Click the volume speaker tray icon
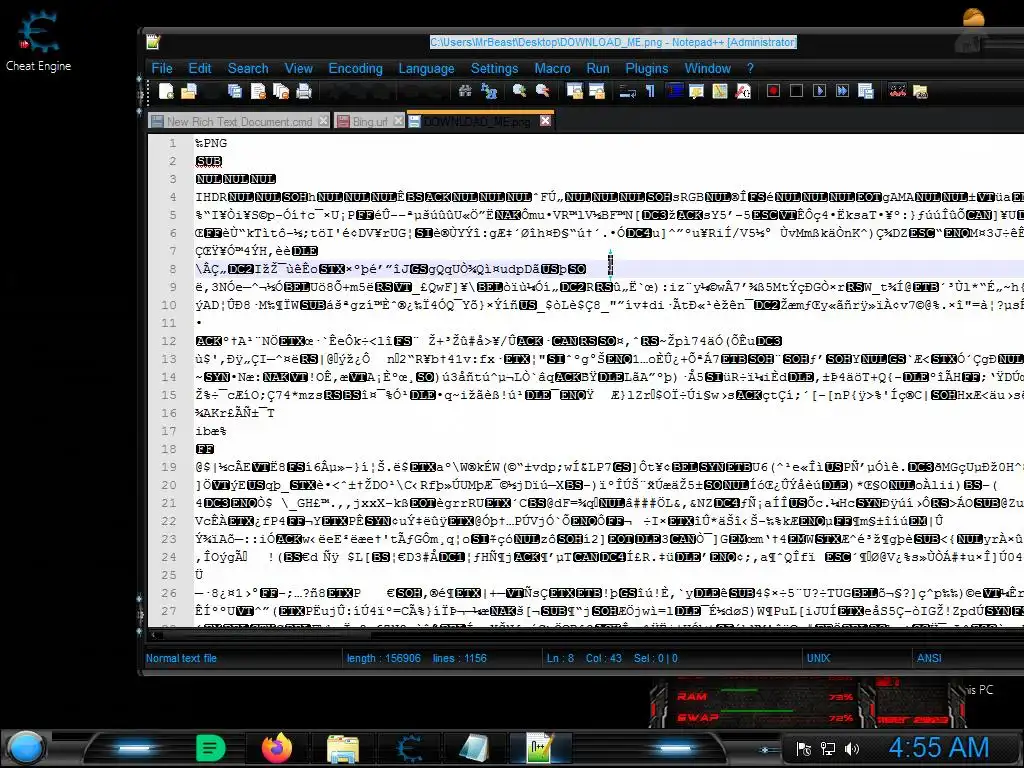Screen dimensions: 1024x768 [852, 749]
